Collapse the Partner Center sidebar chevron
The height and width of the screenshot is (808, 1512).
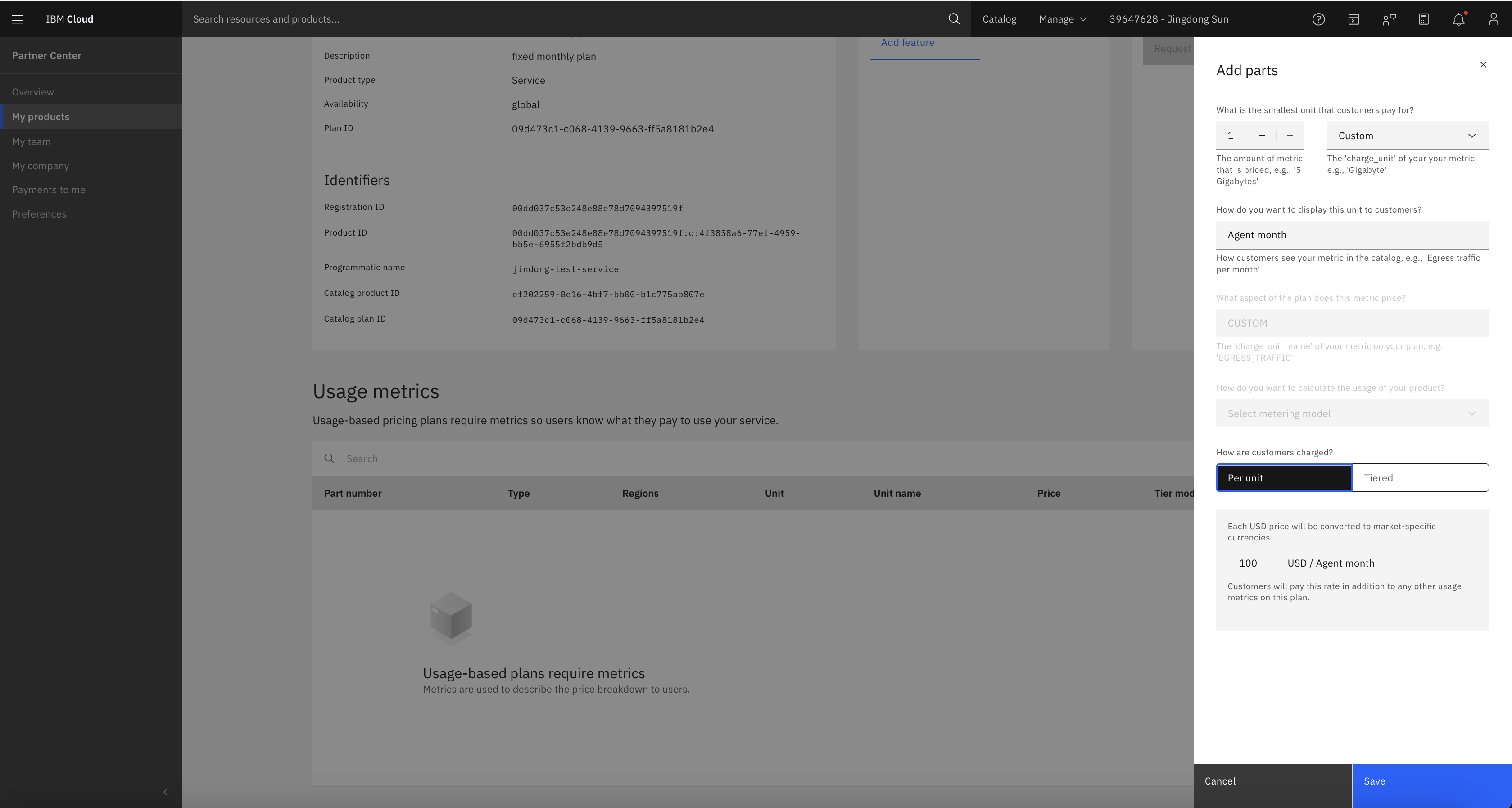coord(166,791)
